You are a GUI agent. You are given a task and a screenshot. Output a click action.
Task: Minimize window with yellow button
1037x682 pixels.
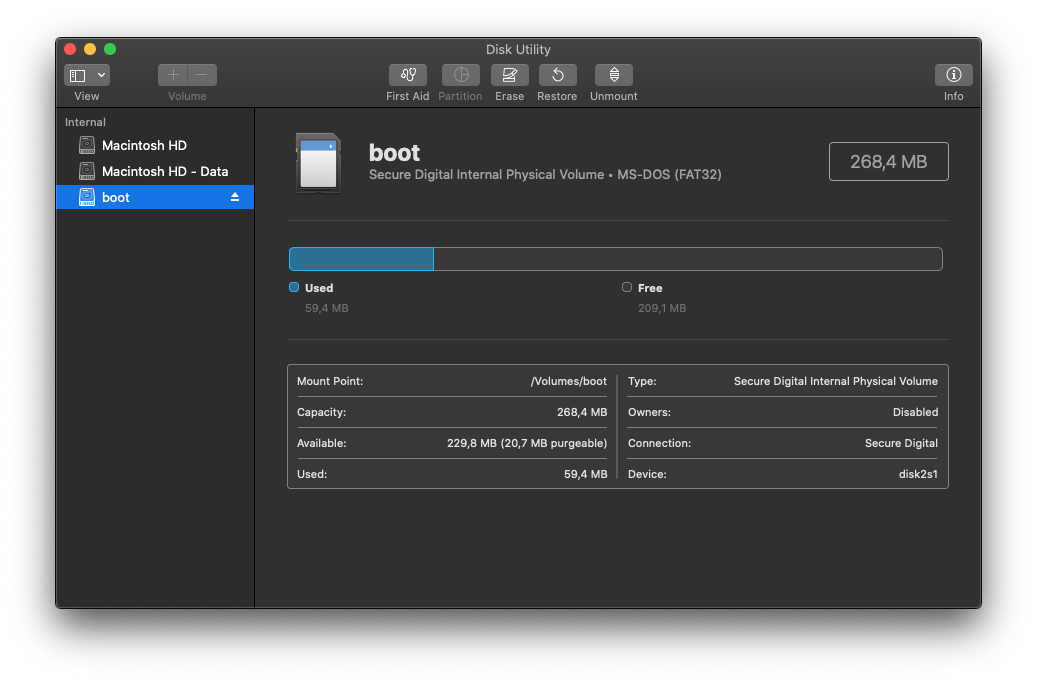90,49
